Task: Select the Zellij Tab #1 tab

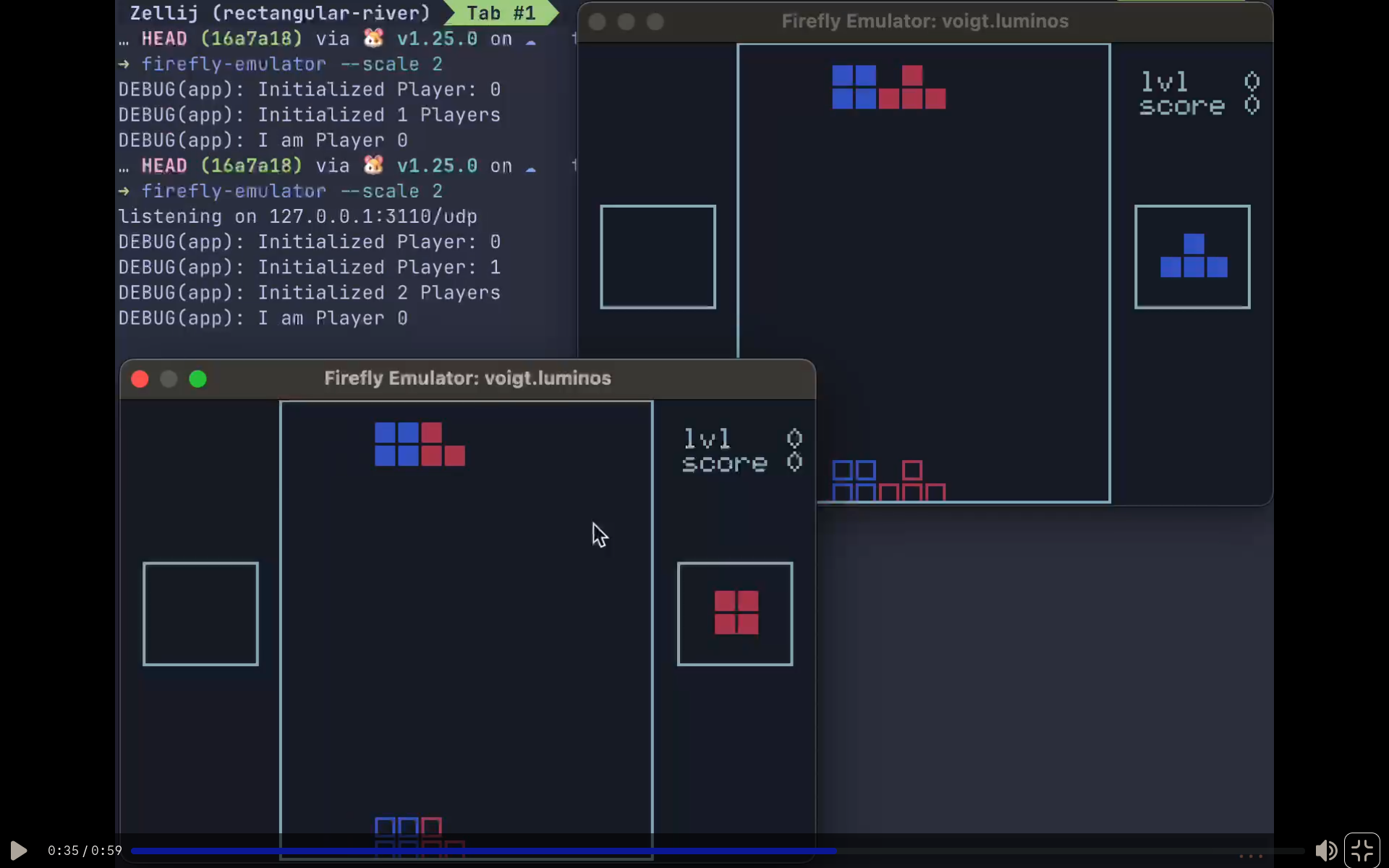Action: 501,13
